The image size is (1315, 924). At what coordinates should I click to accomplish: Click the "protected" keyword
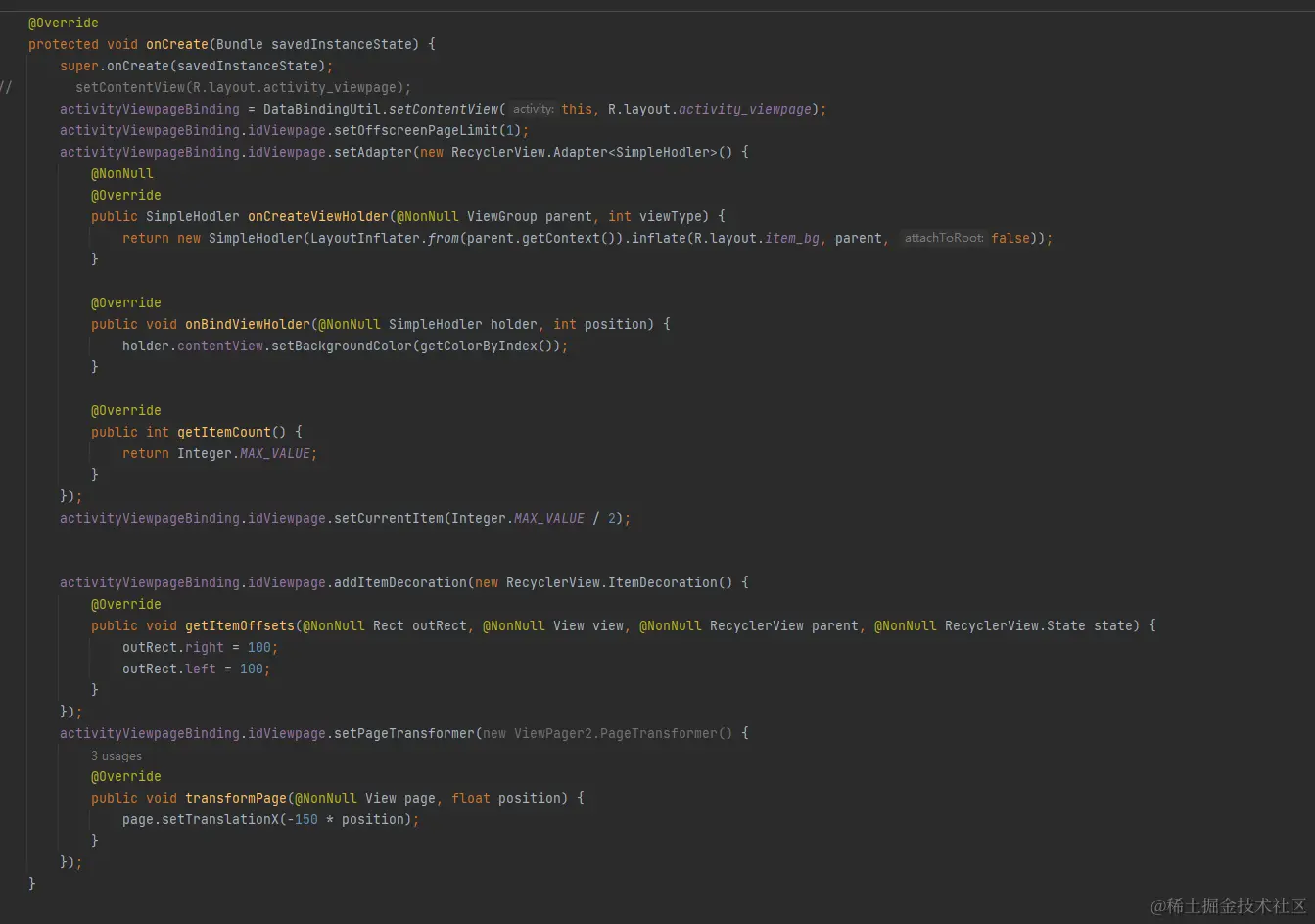64,44
